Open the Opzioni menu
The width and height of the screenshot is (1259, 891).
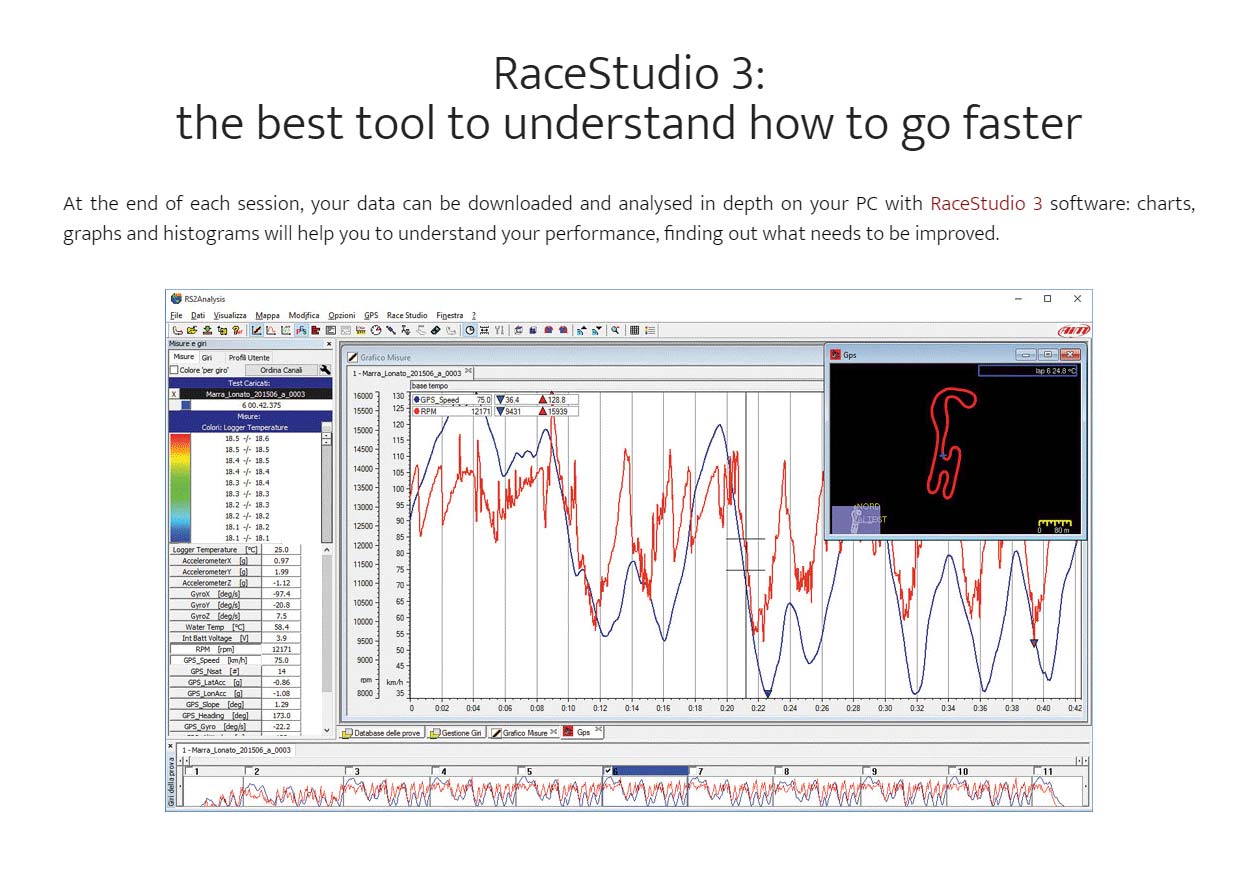point(342,315)
